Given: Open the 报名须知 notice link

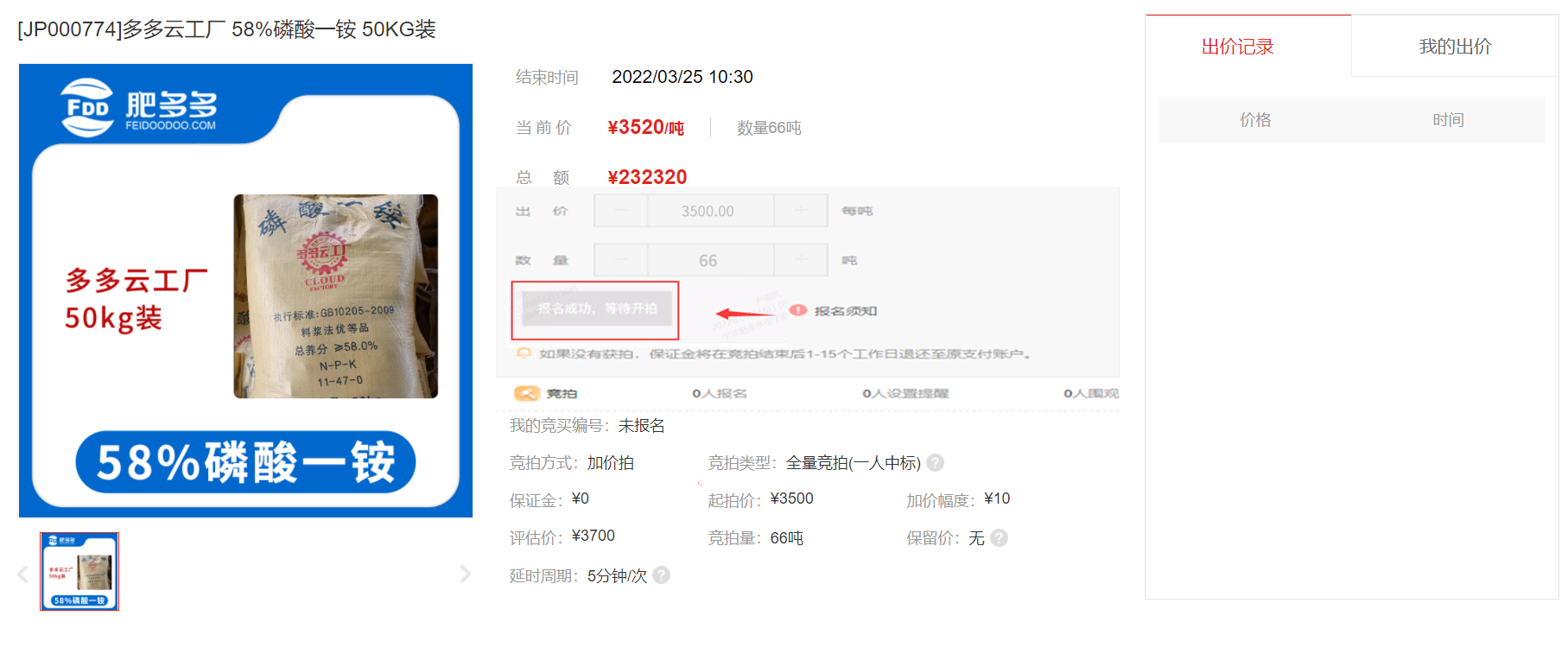Looking at the screenshot, I should [x=845, y=311].
